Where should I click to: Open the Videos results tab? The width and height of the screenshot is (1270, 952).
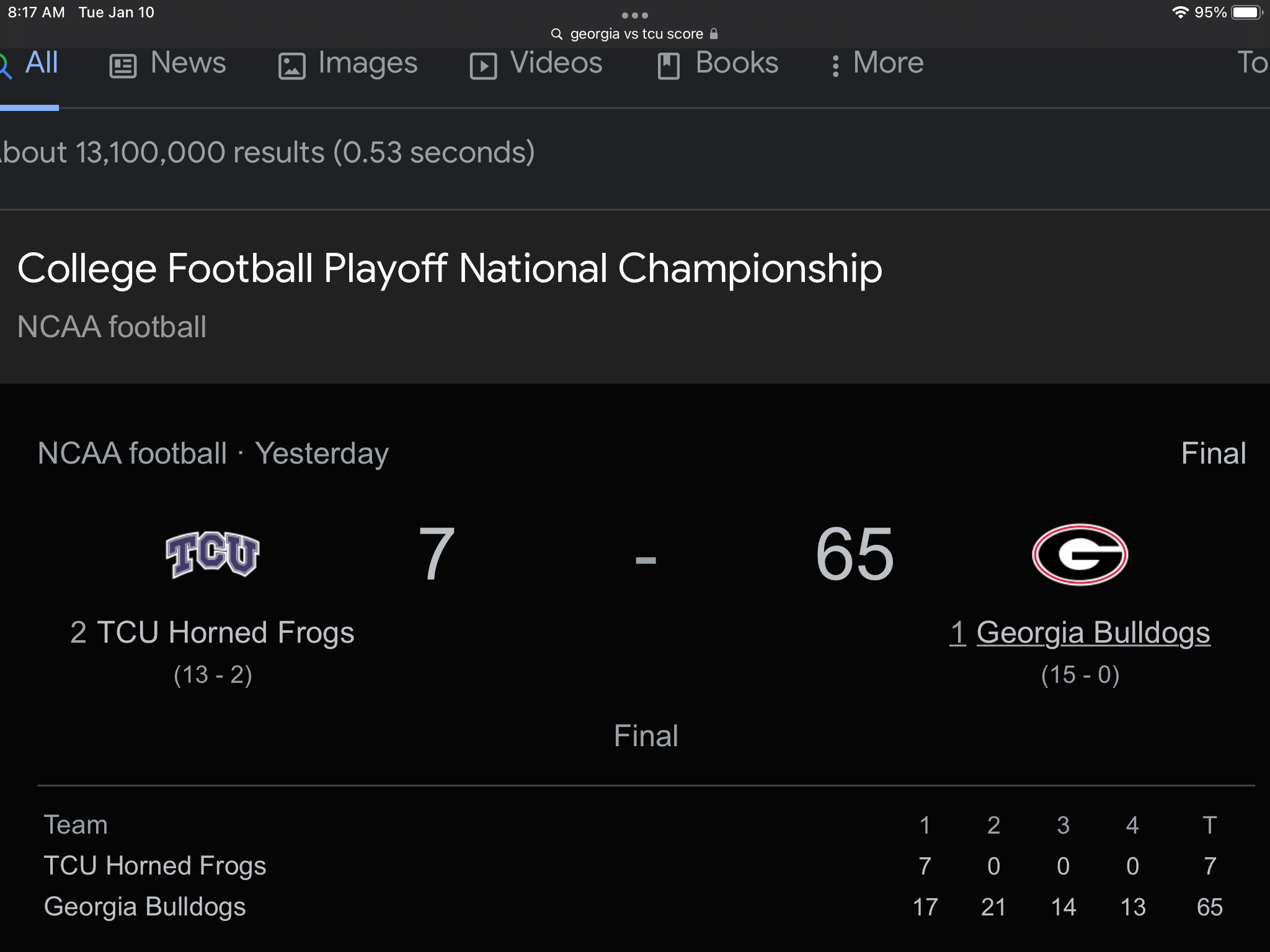556,63
